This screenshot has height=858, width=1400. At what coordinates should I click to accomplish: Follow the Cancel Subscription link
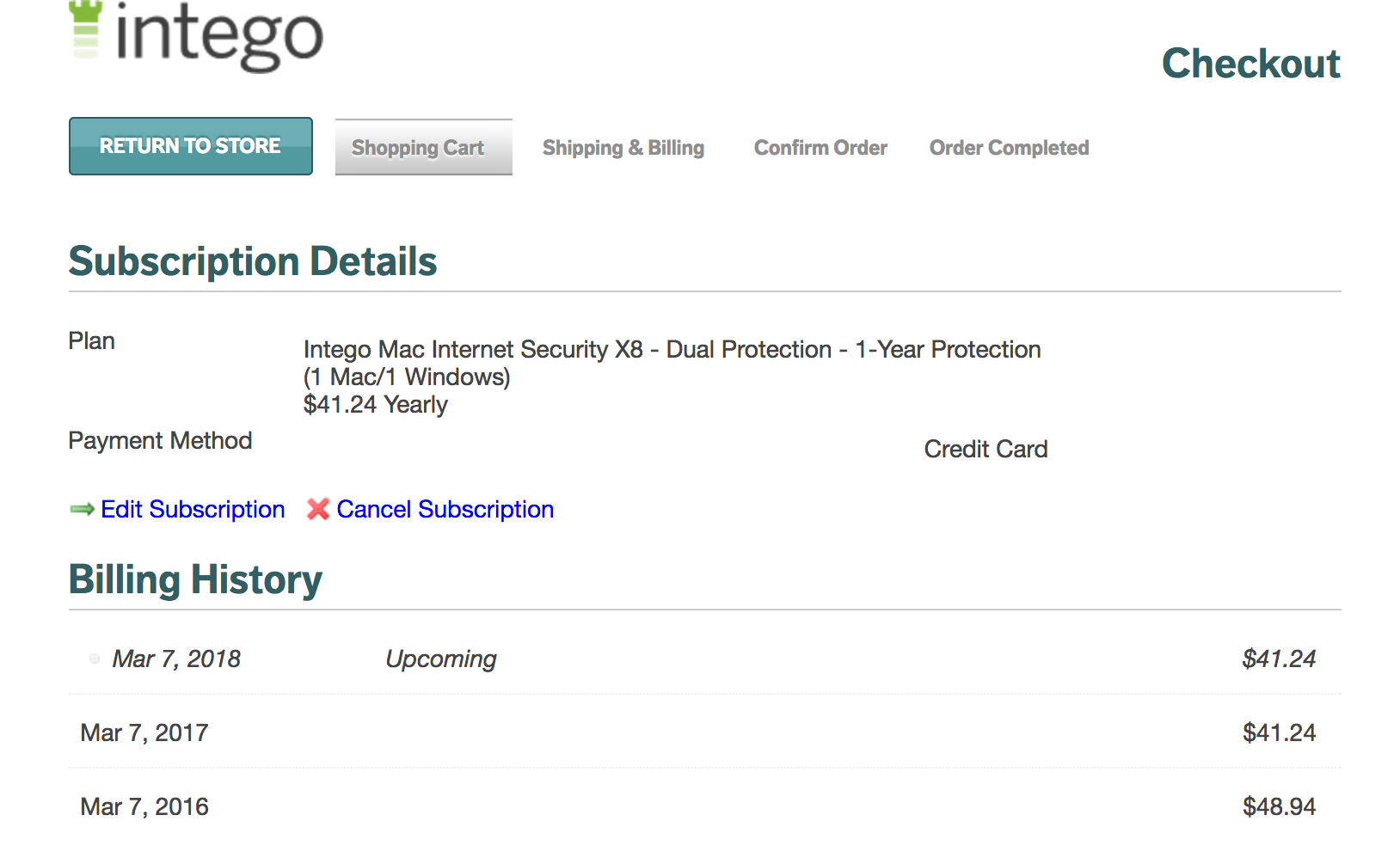[x=445, y=510]
